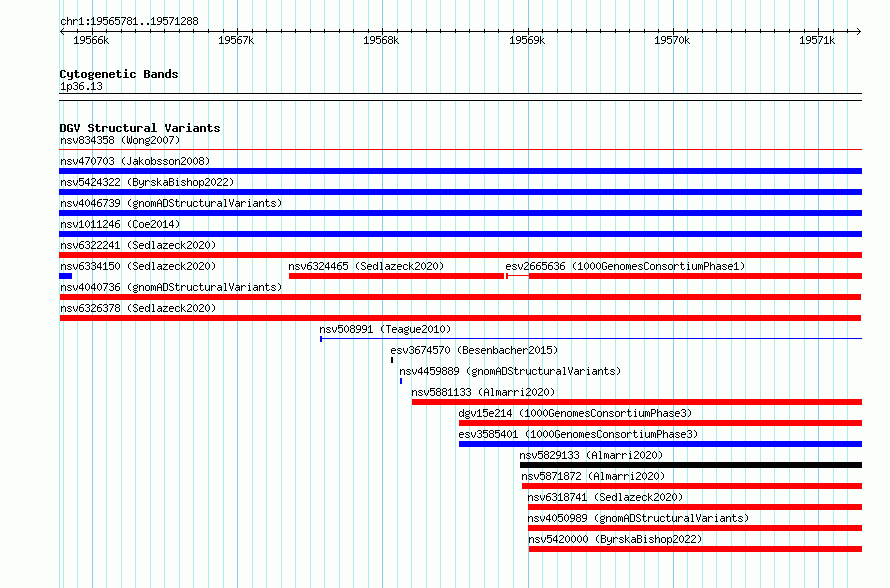Open nsv508991 (Teague2010) label
890x588 pixels.
(x=385, y=329)
